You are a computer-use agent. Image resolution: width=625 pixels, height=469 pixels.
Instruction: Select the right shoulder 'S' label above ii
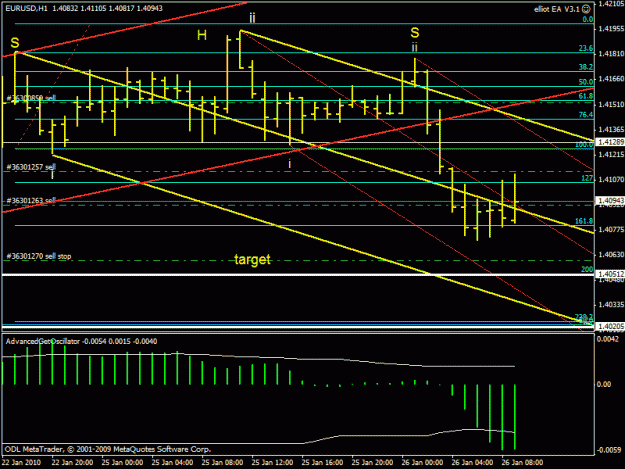click(x=415, y=33)
